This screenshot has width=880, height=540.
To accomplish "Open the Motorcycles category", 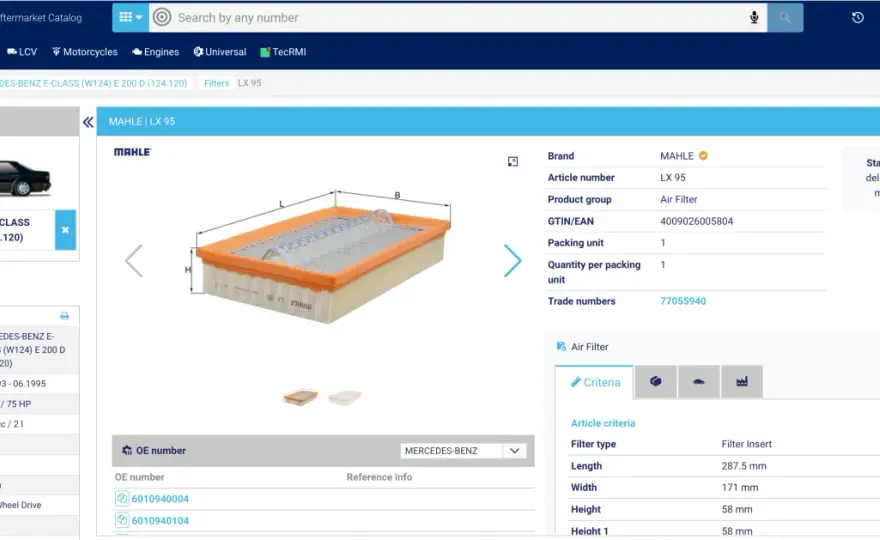I will 85,52.
